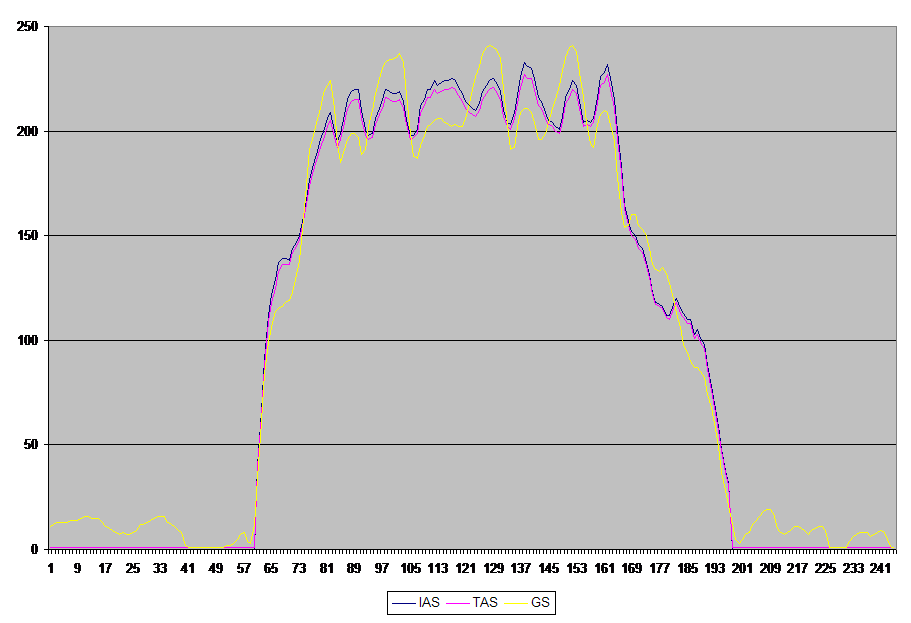
Task: Select the 250 label on vertical axis
Action: point(30,27)
